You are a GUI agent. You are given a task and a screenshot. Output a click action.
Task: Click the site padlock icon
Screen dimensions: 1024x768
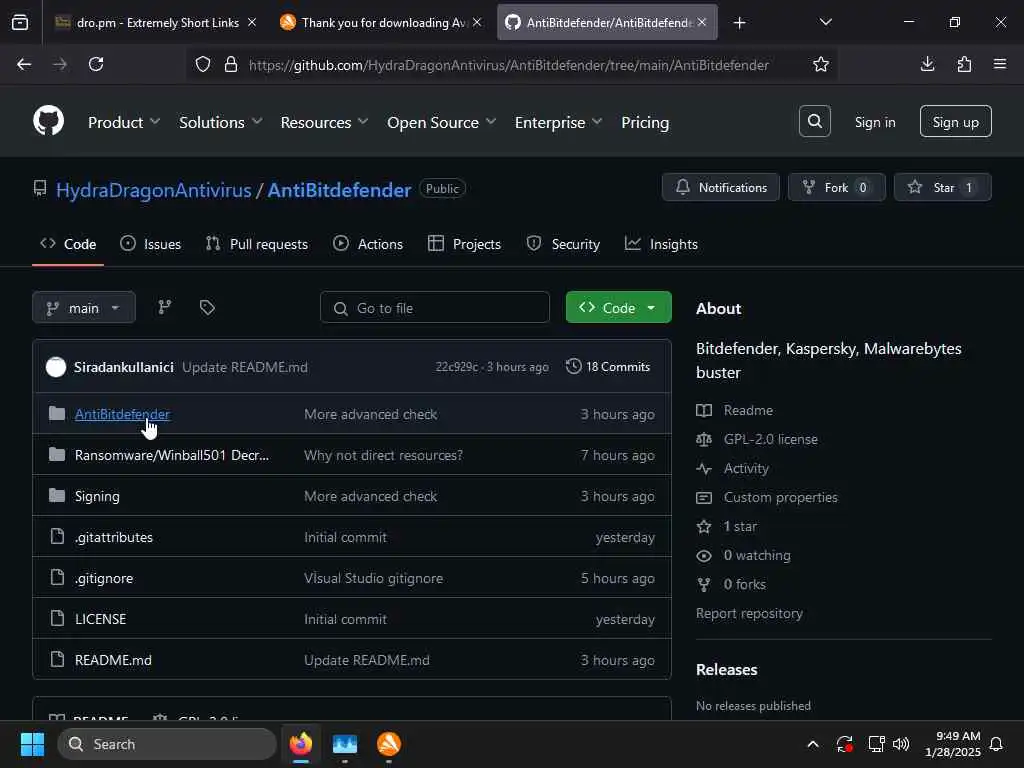click(231, 64)
